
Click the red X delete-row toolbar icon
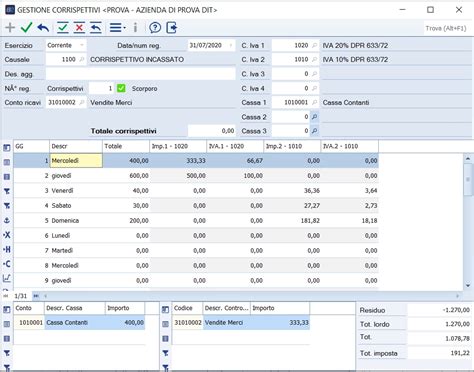(x=79, y=28)
